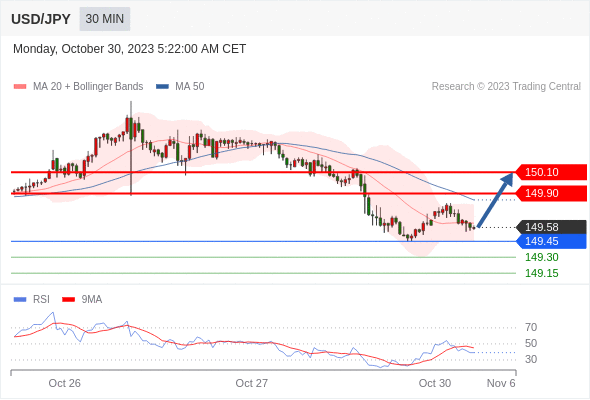This screenshot has width=590, height=400.
Task: Click the RSI 70 level label
Action: coord(531,327)
